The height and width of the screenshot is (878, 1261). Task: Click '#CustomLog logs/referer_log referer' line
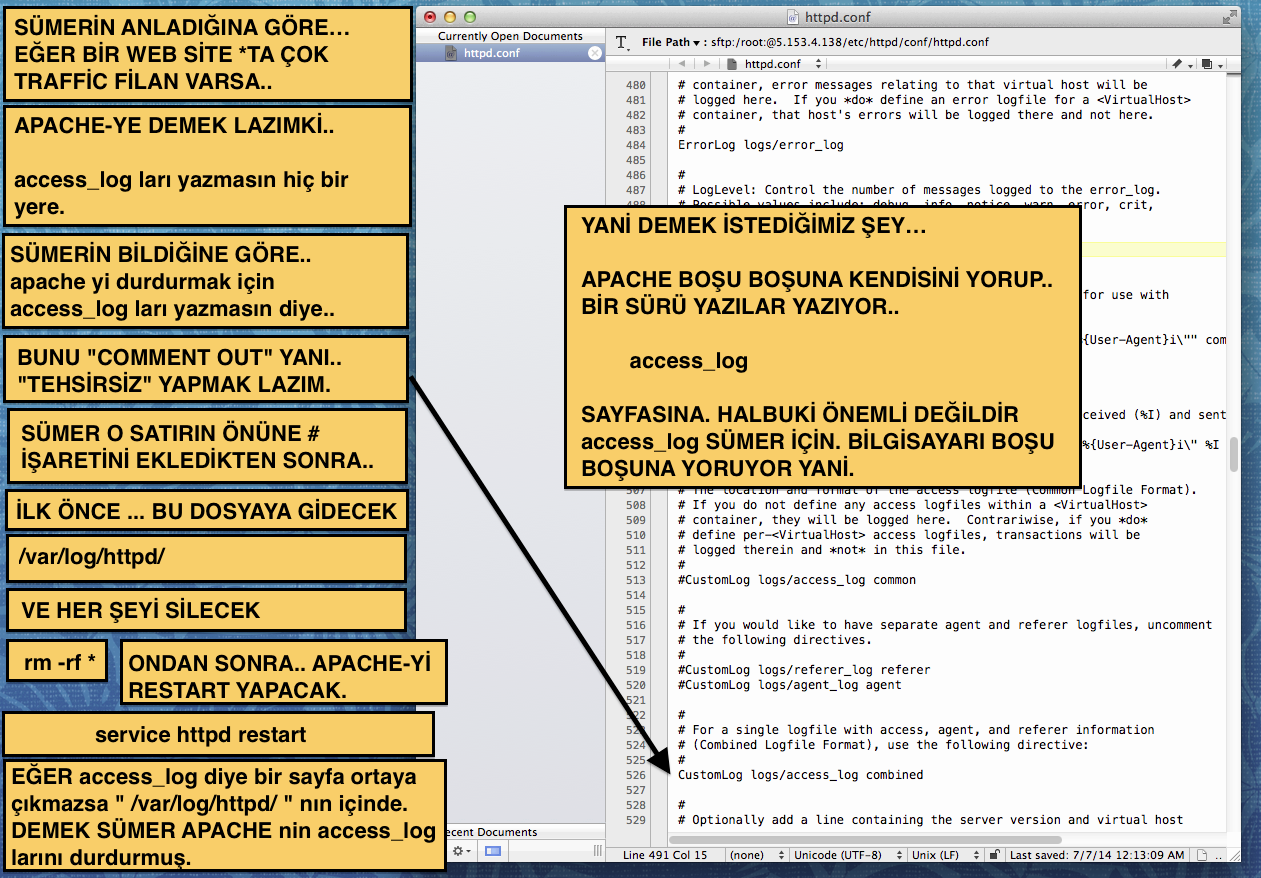click(x=803, y=670)
